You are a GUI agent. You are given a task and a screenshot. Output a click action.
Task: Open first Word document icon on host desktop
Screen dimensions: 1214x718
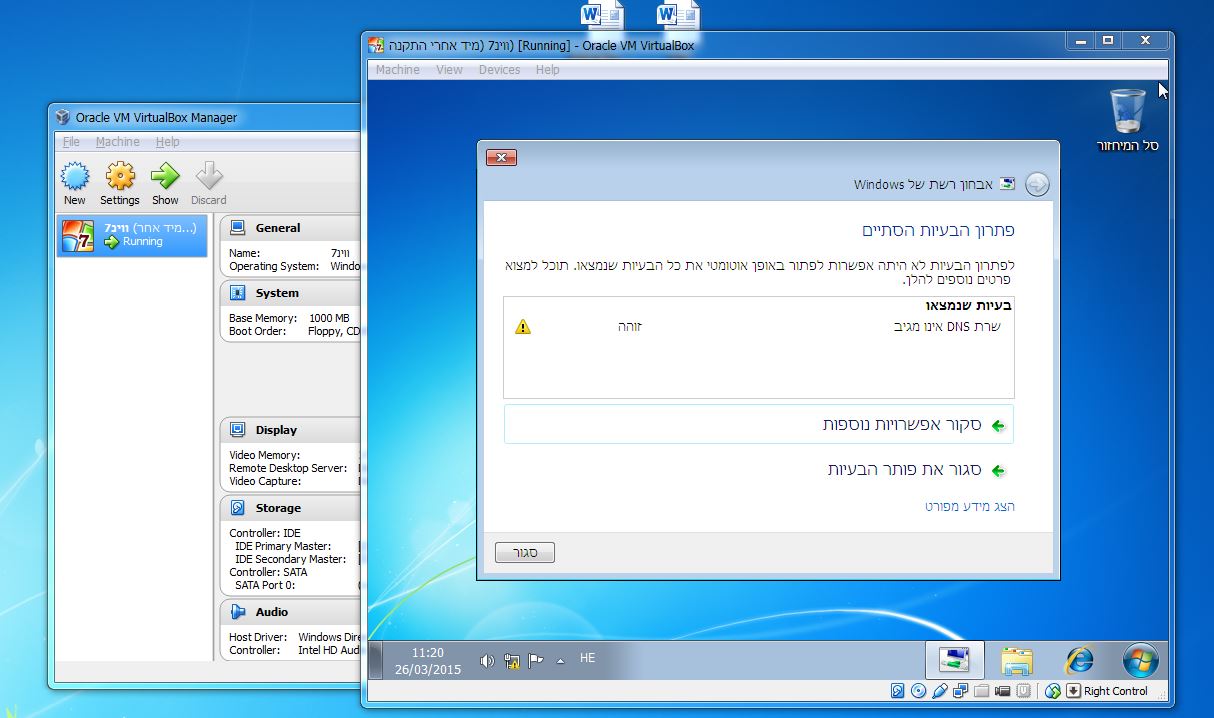[x=601, y=14]
